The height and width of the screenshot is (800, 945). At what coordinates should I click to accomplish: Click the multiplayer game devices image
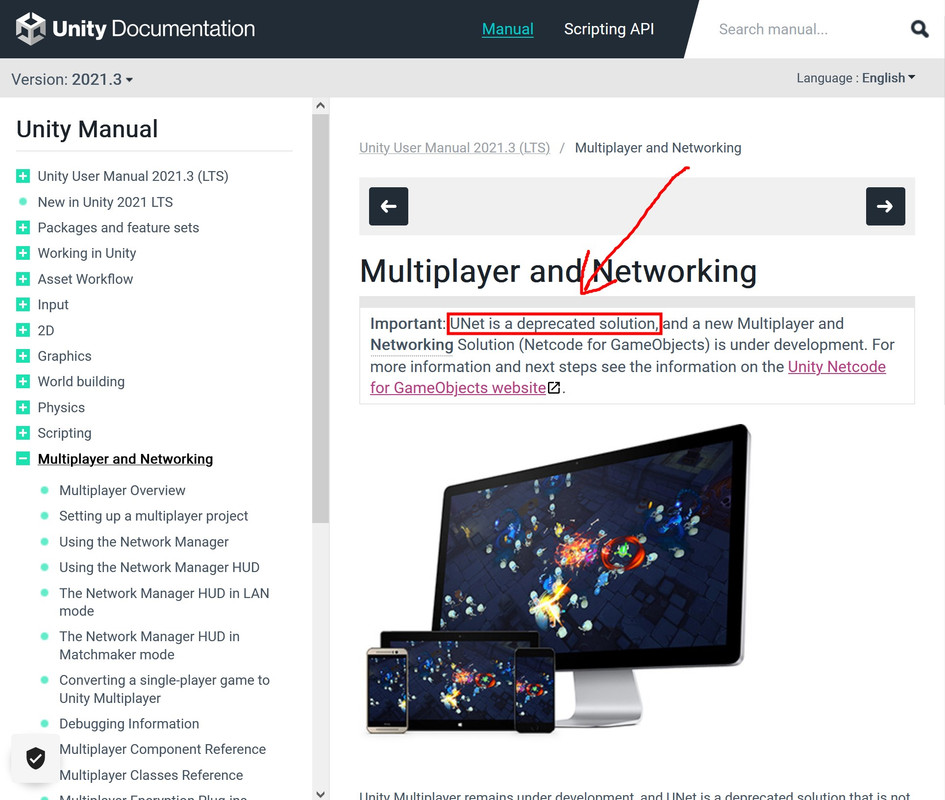click(557, 579)
